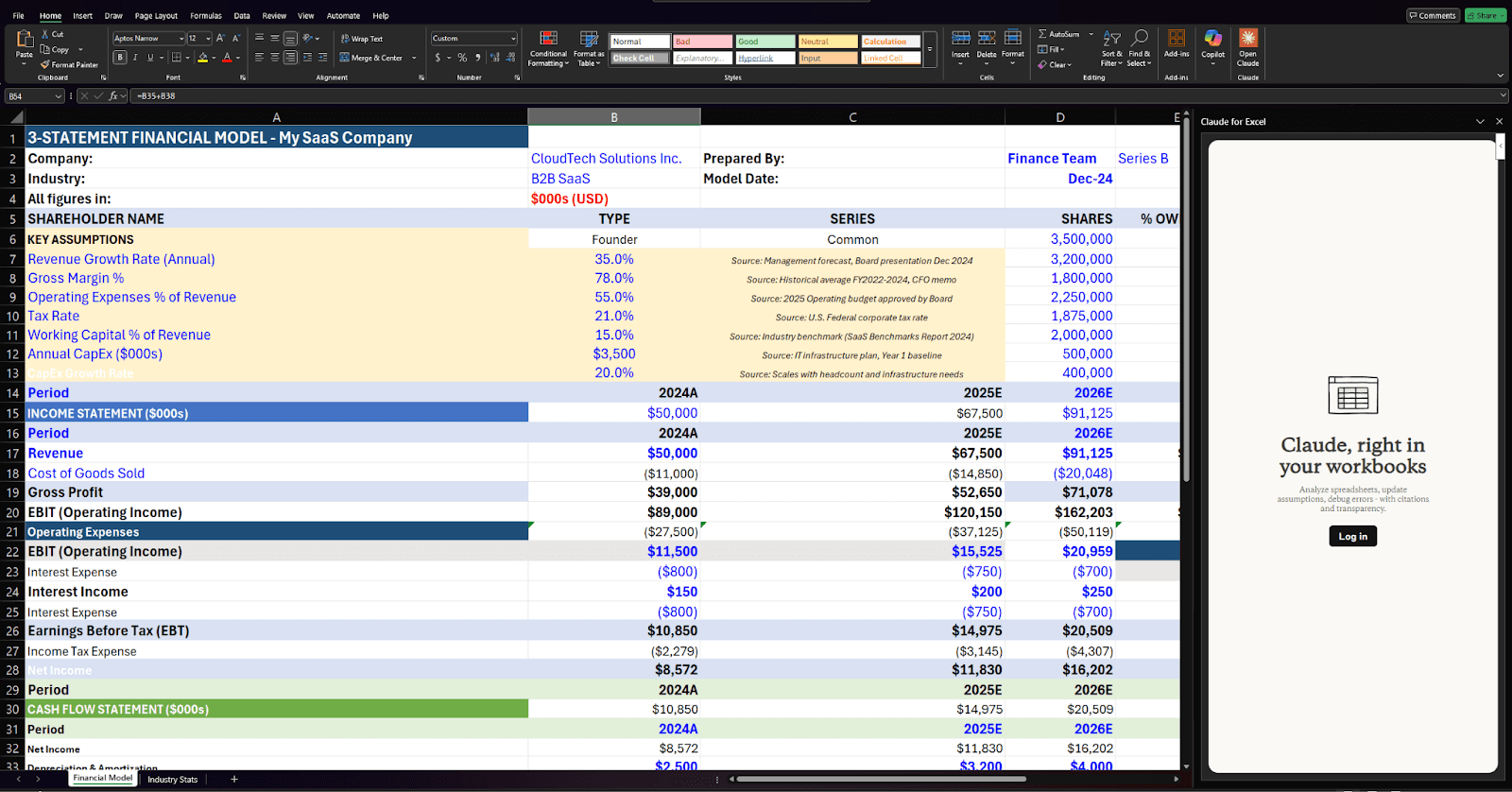Open the File menu

click(x=19, y=15)
